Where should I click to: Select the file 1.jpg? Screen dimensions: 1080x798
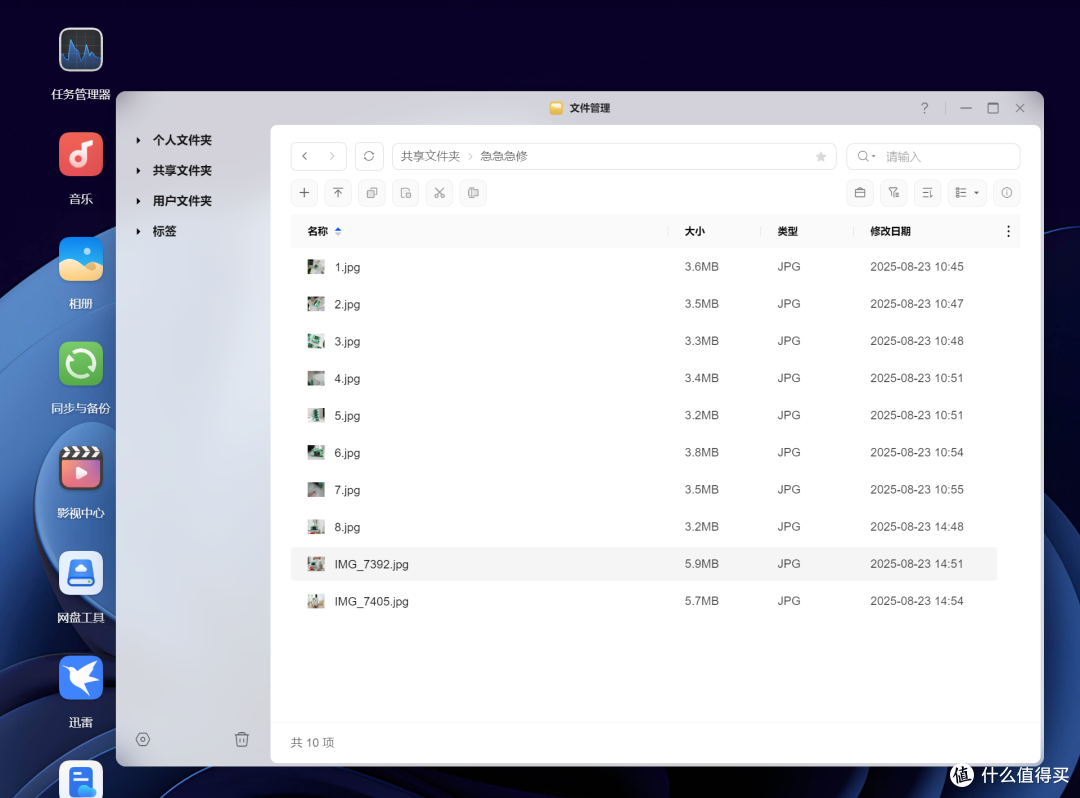(x=643, y=266)
